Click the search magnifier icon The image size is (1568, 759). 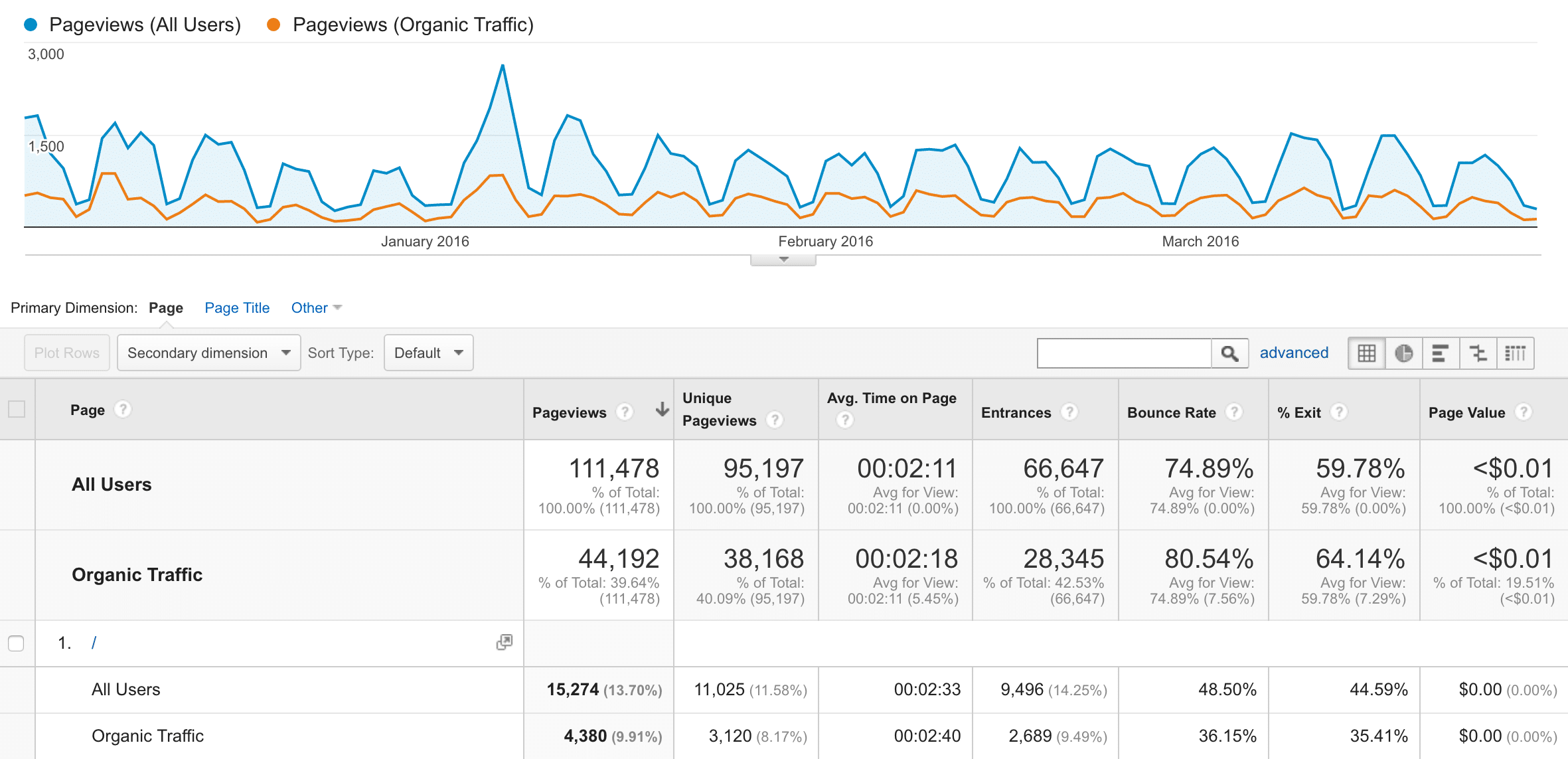click(1229, 353)
